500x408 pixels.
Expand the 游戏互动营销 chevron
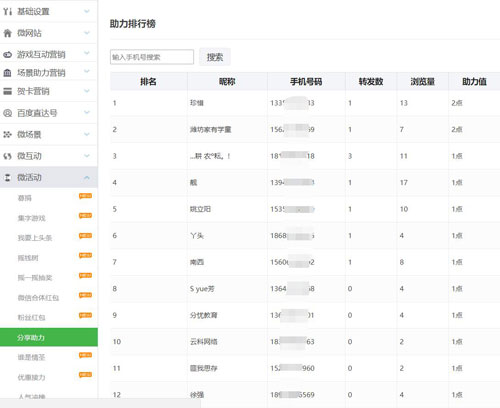(87, 53)
